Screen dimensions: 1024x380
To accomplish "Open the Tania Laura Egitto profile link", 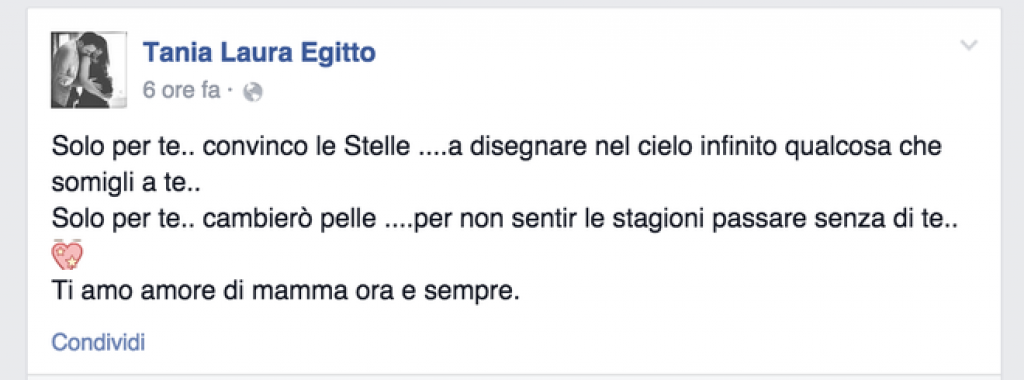I will 259,52.
